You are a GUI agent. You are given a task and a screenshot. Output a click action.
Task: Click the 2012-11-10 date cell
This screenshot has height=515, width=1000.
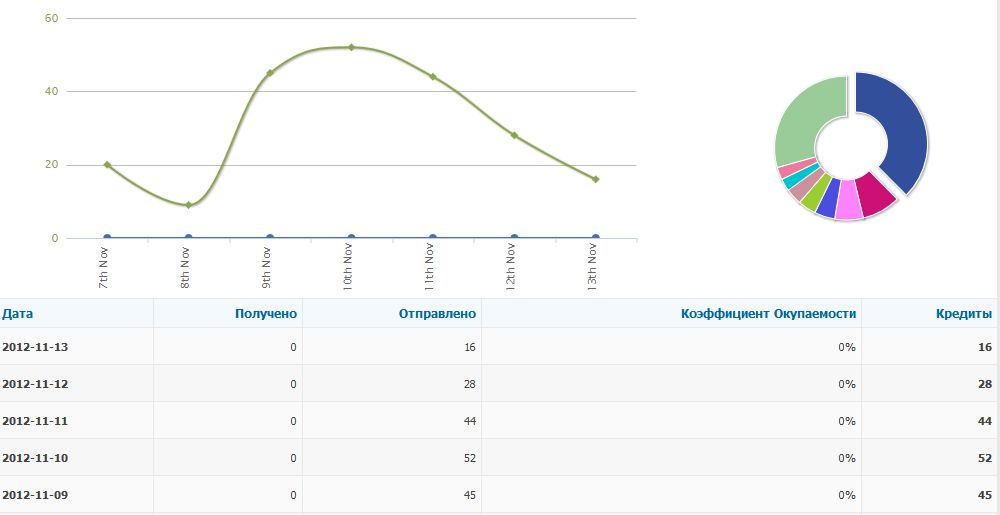point(35,458)
